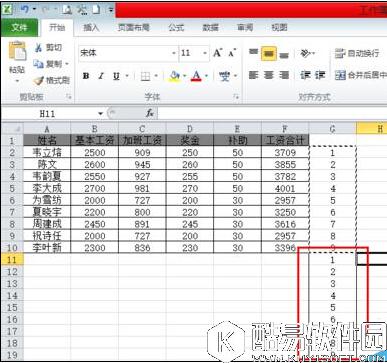Increase font size with large A icon

point(217,53)
